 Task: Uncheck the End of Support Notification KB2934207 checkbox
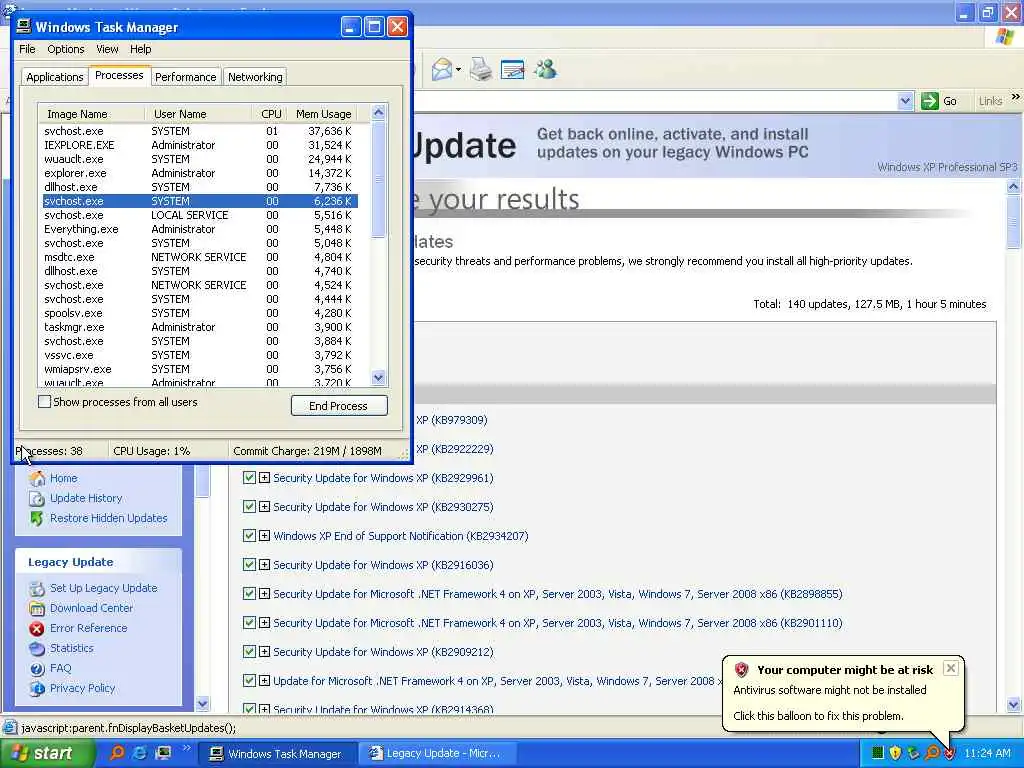(x=249, y=536)
